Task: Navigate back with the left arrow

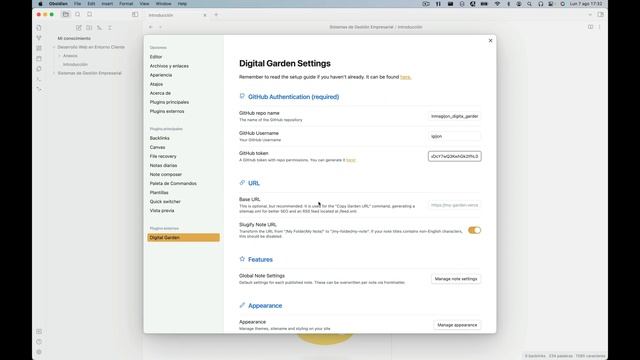Action: (x=151, y=27)
